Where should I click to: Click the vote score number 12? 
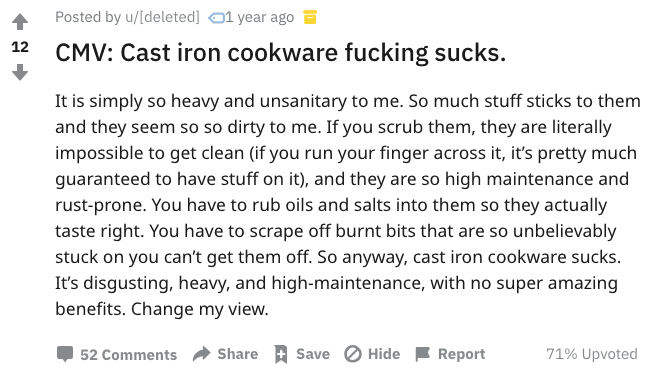point(20,47)
